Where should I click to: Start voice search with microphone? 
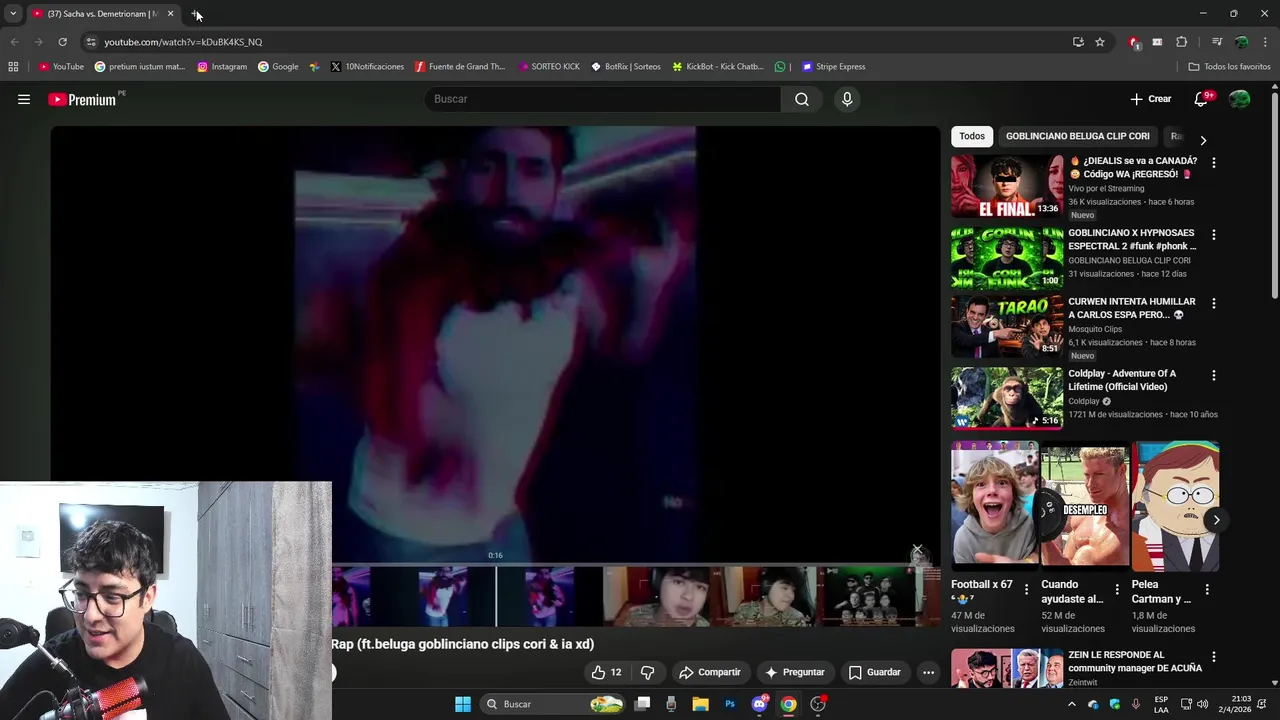[x=847, y=99]
